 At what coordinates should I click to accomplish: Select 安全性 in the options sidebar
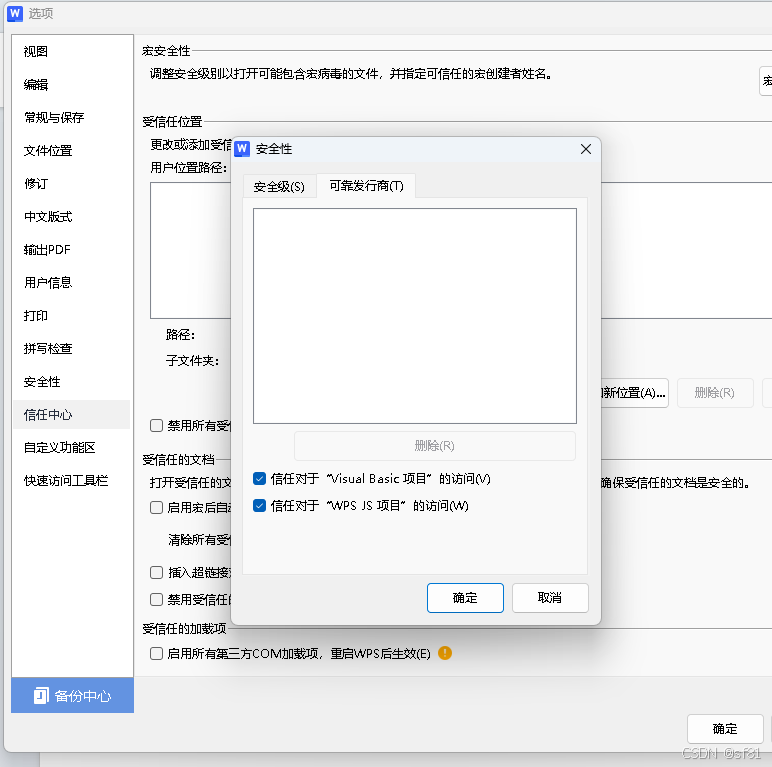[71, 381]
